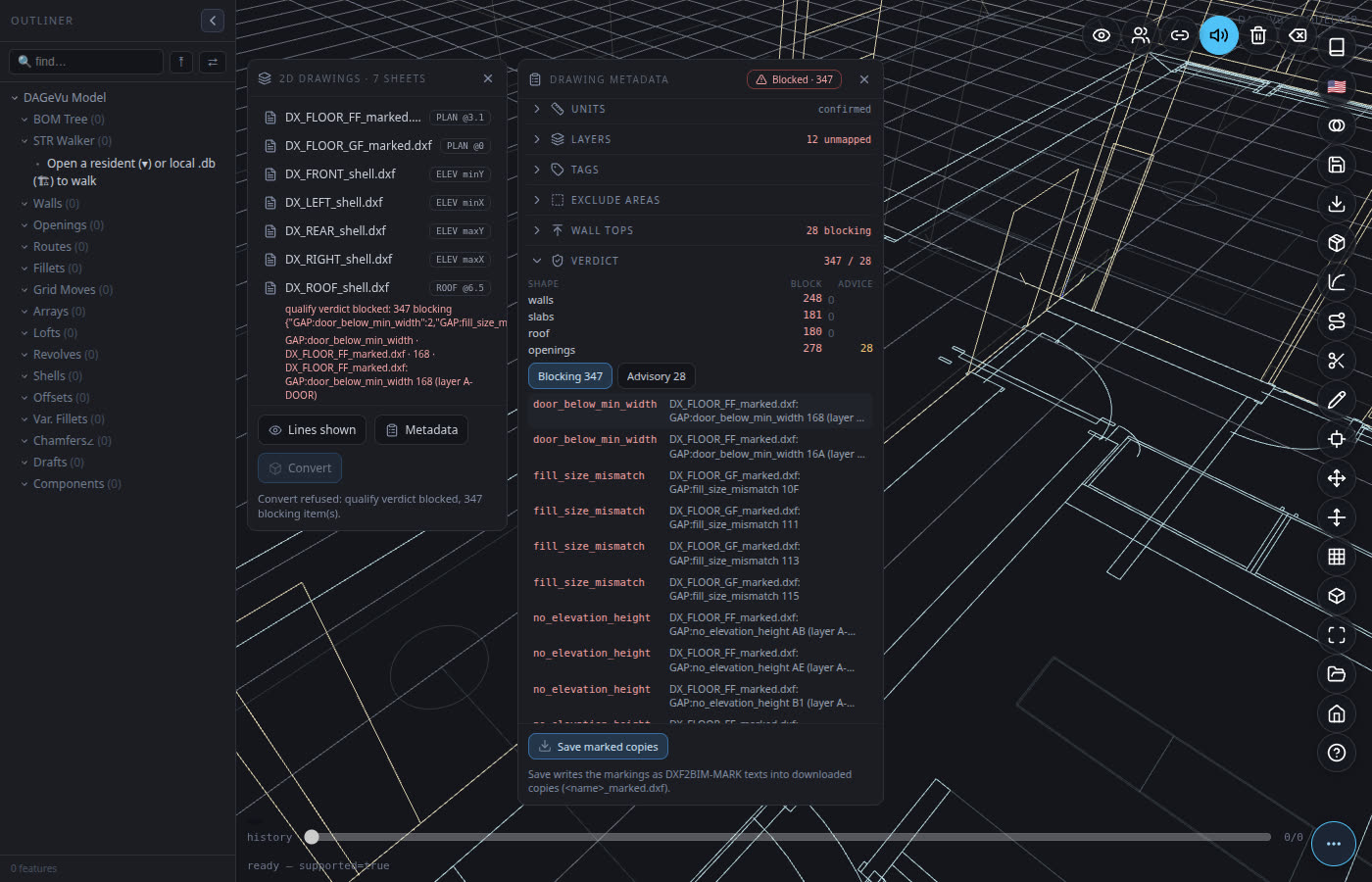Click the trash delete icon
1372x882 pixels.
coord(1258,35)
